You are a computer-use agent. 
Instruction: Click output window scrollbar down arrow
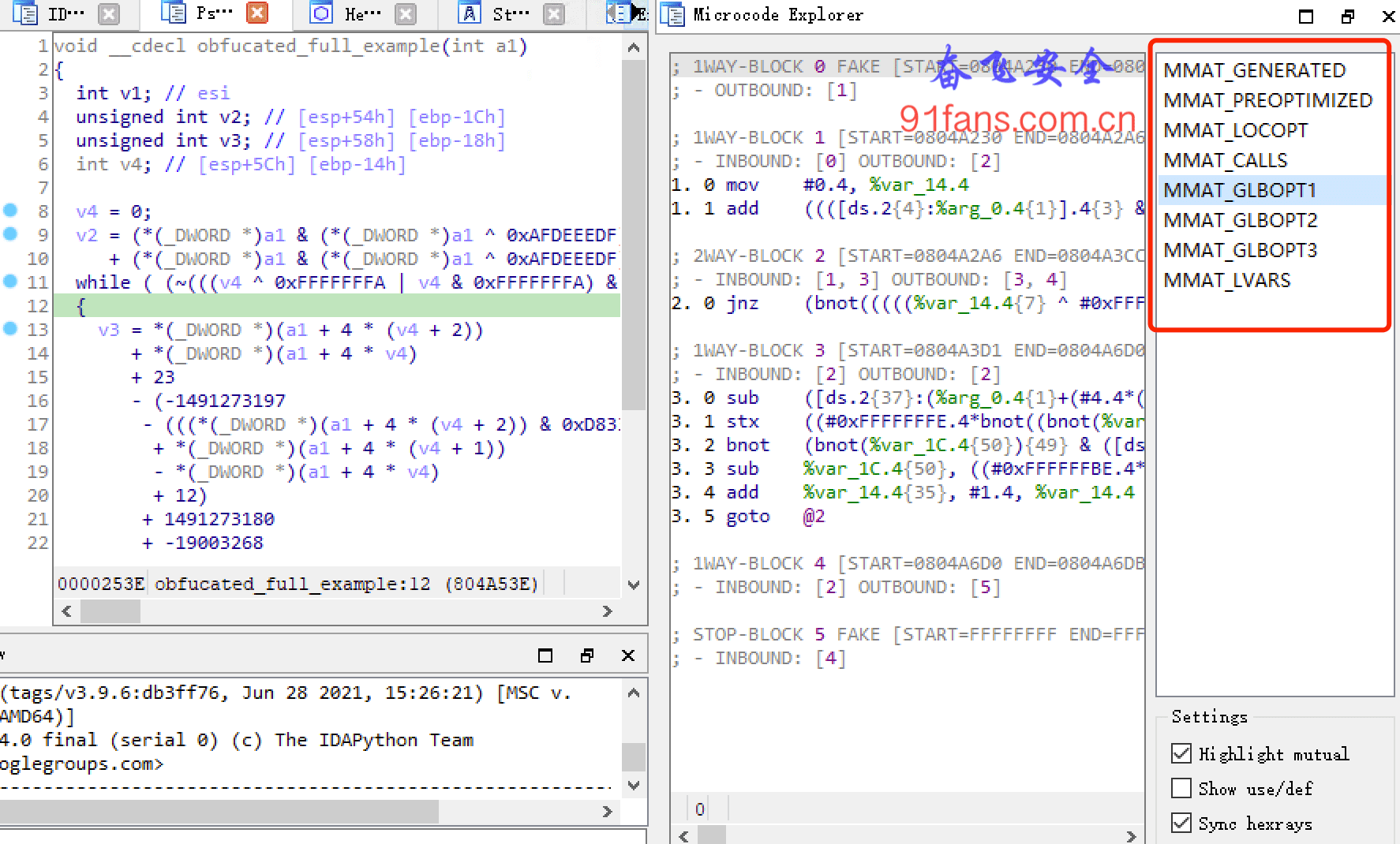tap(634, 785)
